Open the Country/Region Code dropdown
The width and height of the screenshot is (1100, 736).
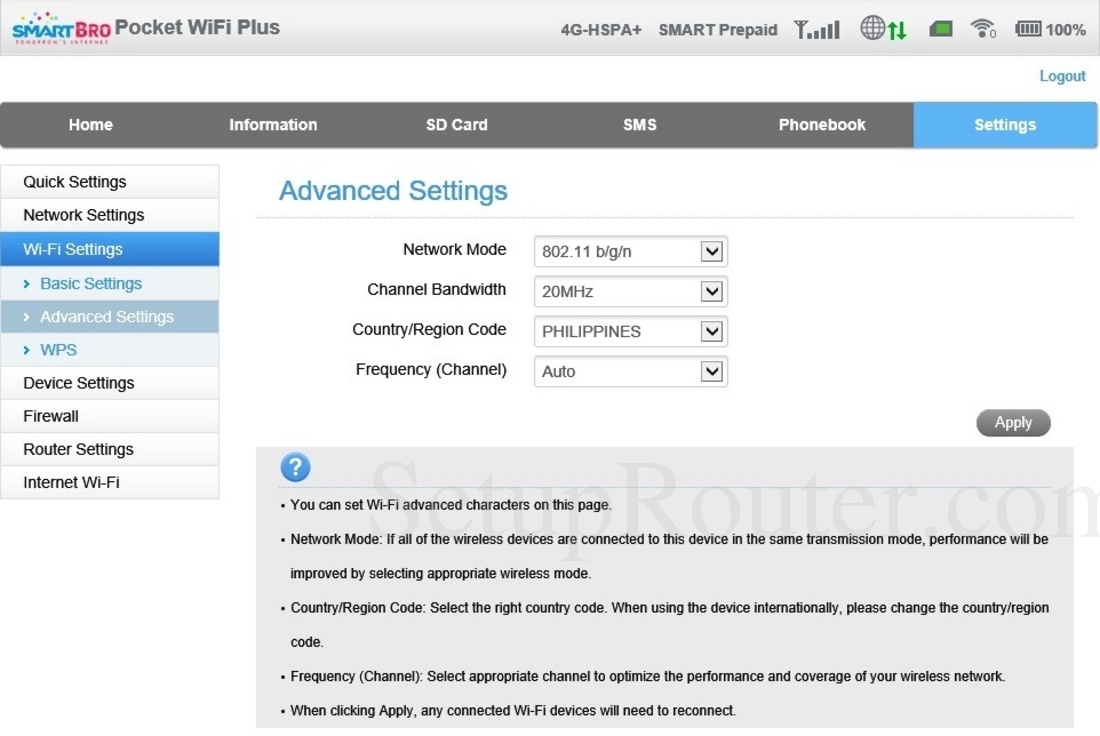tap(631, 331)
